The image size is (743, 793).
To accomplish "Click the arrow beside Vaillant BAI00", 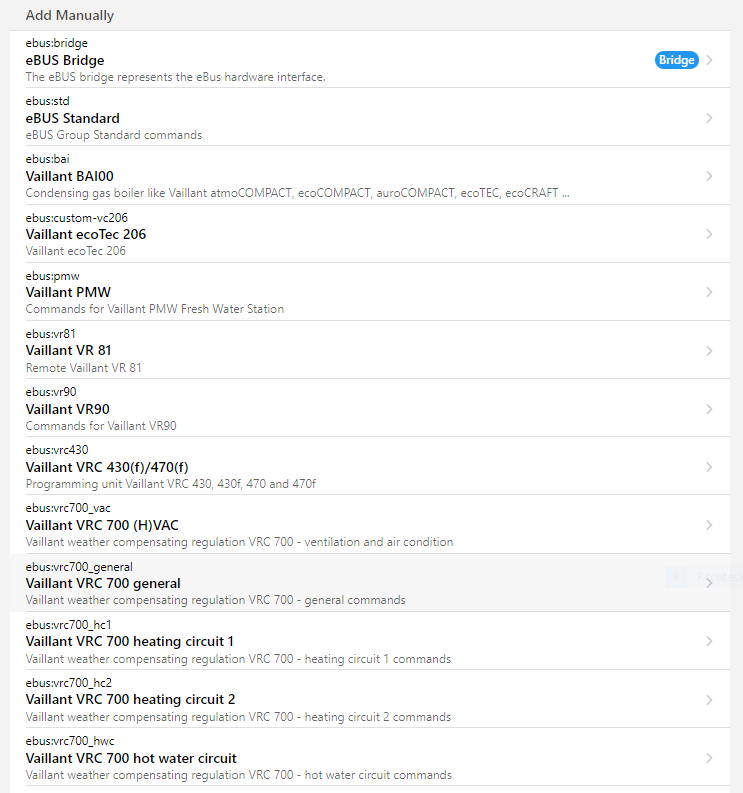I will (709, 176).
